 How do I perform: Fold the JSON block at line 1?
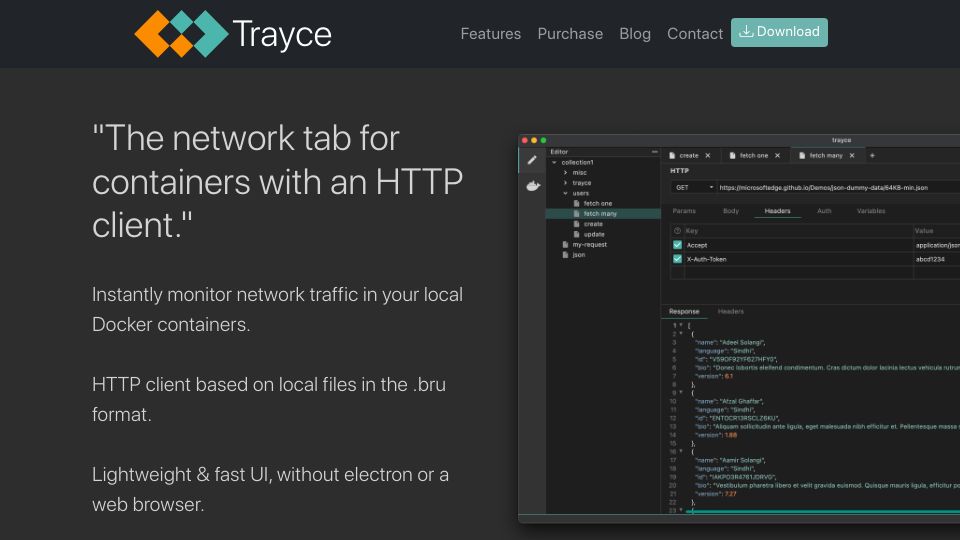click(681, 326)
